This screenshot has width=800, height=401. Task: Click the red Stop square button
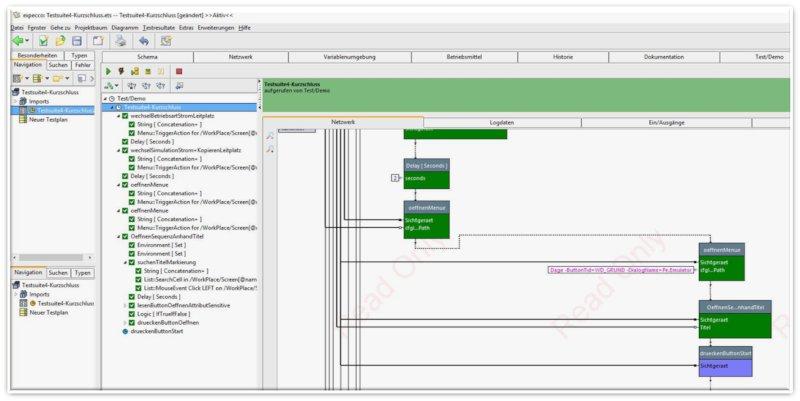[179, 72]
